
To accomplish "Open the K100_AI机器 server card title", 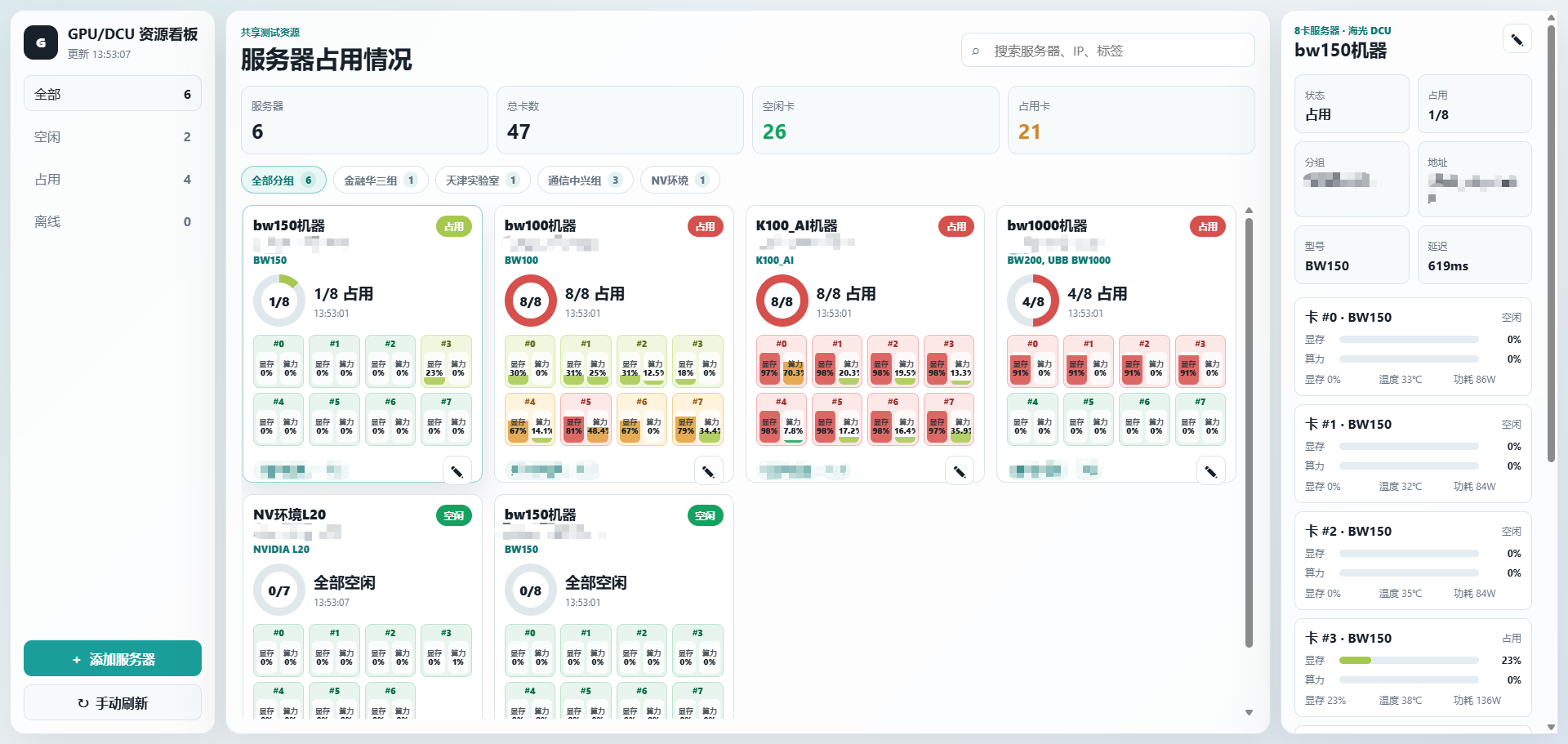I will coord(796,225).
